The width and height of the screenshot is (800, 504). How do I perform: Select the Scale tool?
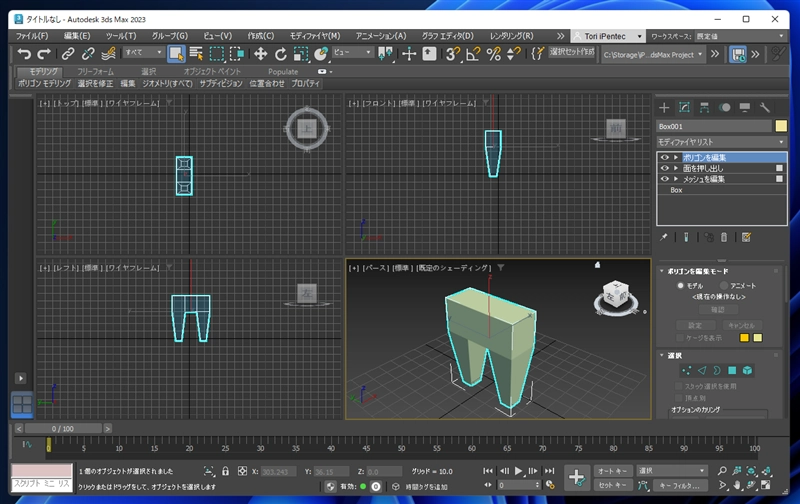(301, 54)
